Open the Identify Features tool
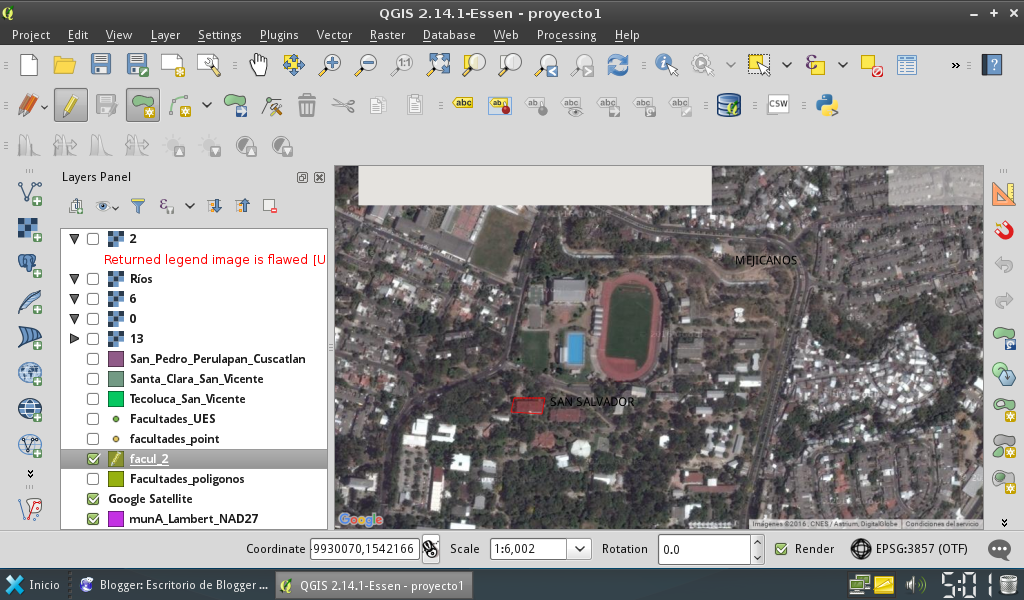 point(666,65)
